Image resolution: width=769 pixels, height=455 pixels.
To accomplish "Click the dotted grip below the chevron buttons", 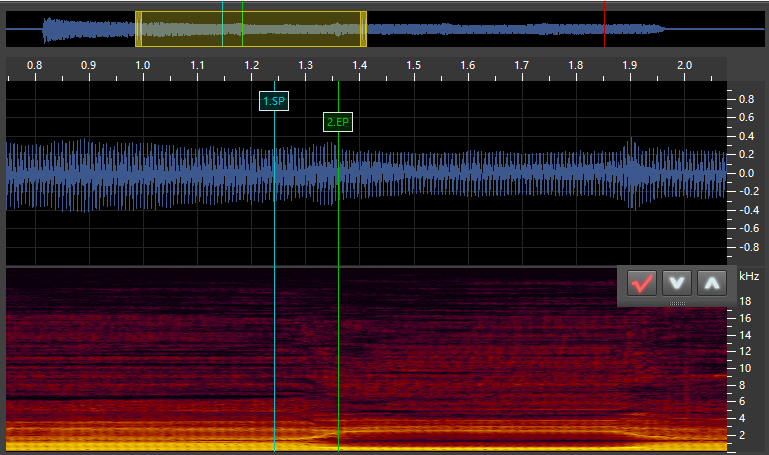I will 677,302.
